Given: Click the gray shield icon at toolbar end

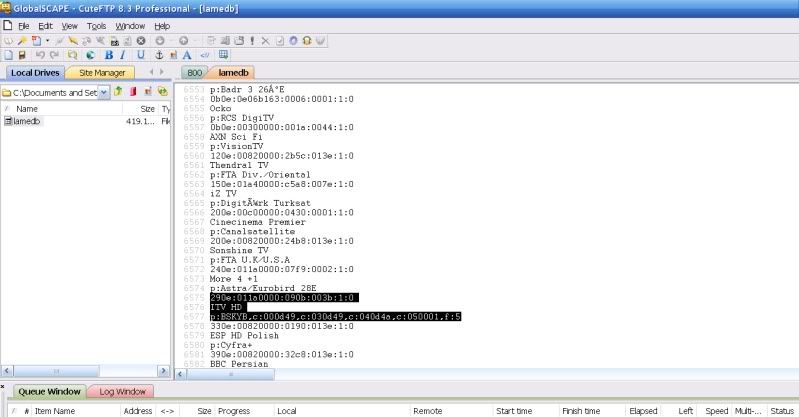Looking at the screenshot, I should click(320, 41).
